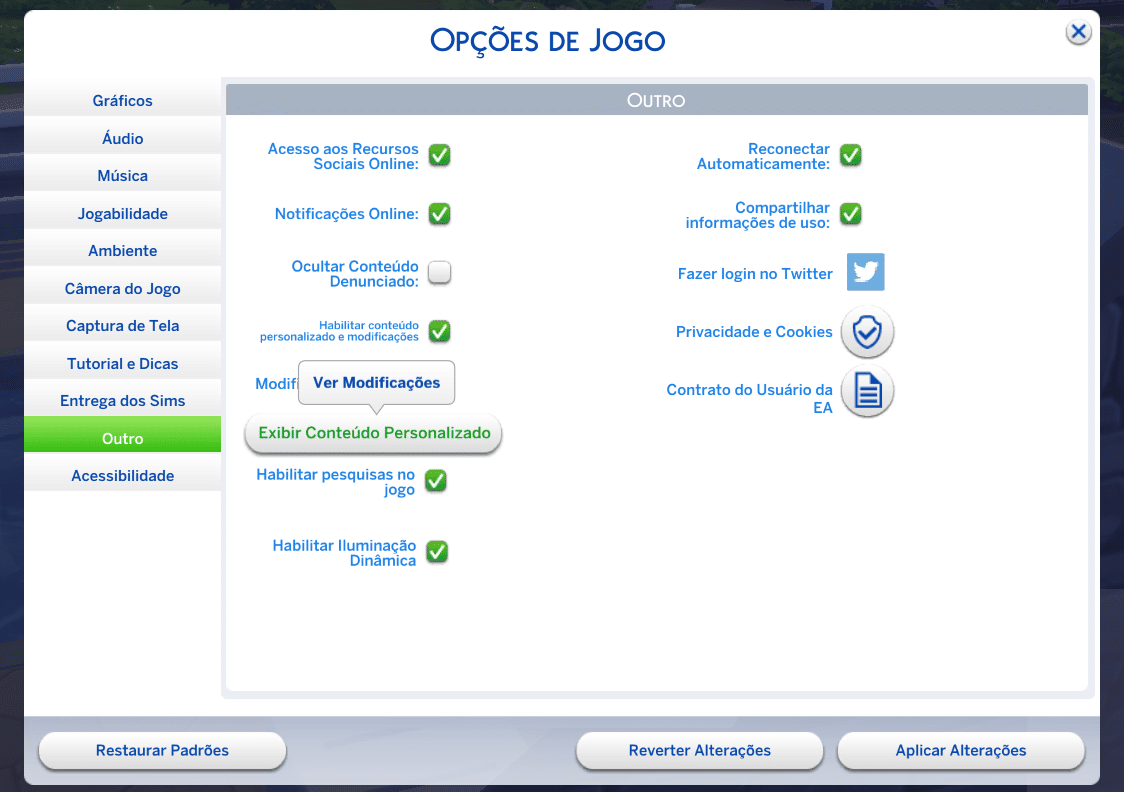
Task: Toggle Habilitar conteúdo personalizado e modificações
Action: [439, 331]
